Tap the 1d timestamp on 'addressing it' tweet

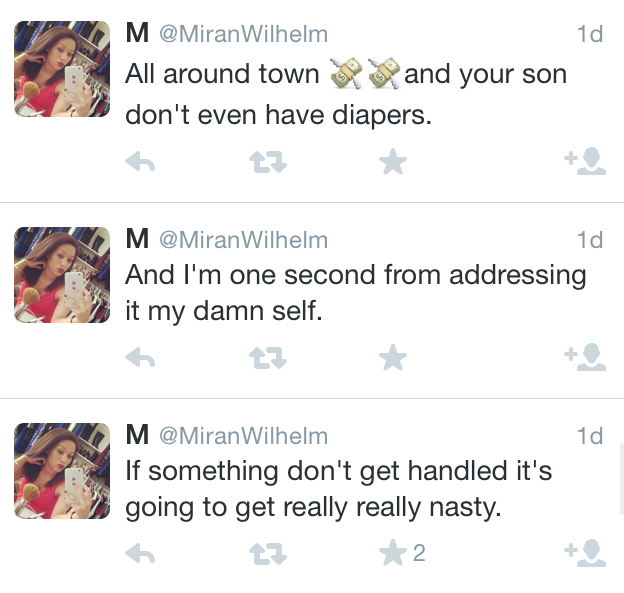[x=590, y=240]
